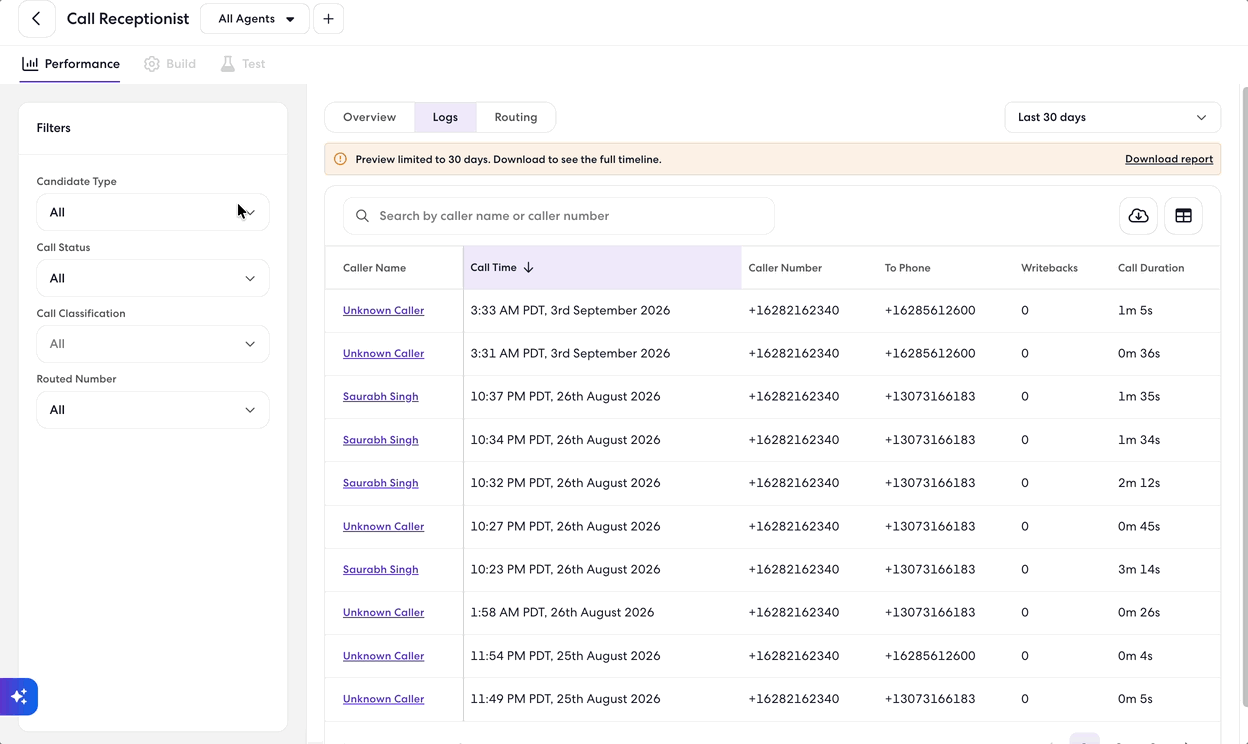Click the "Filters" panel heading
Viewport: 1248px width, 744px height.
tap(54, 128)
